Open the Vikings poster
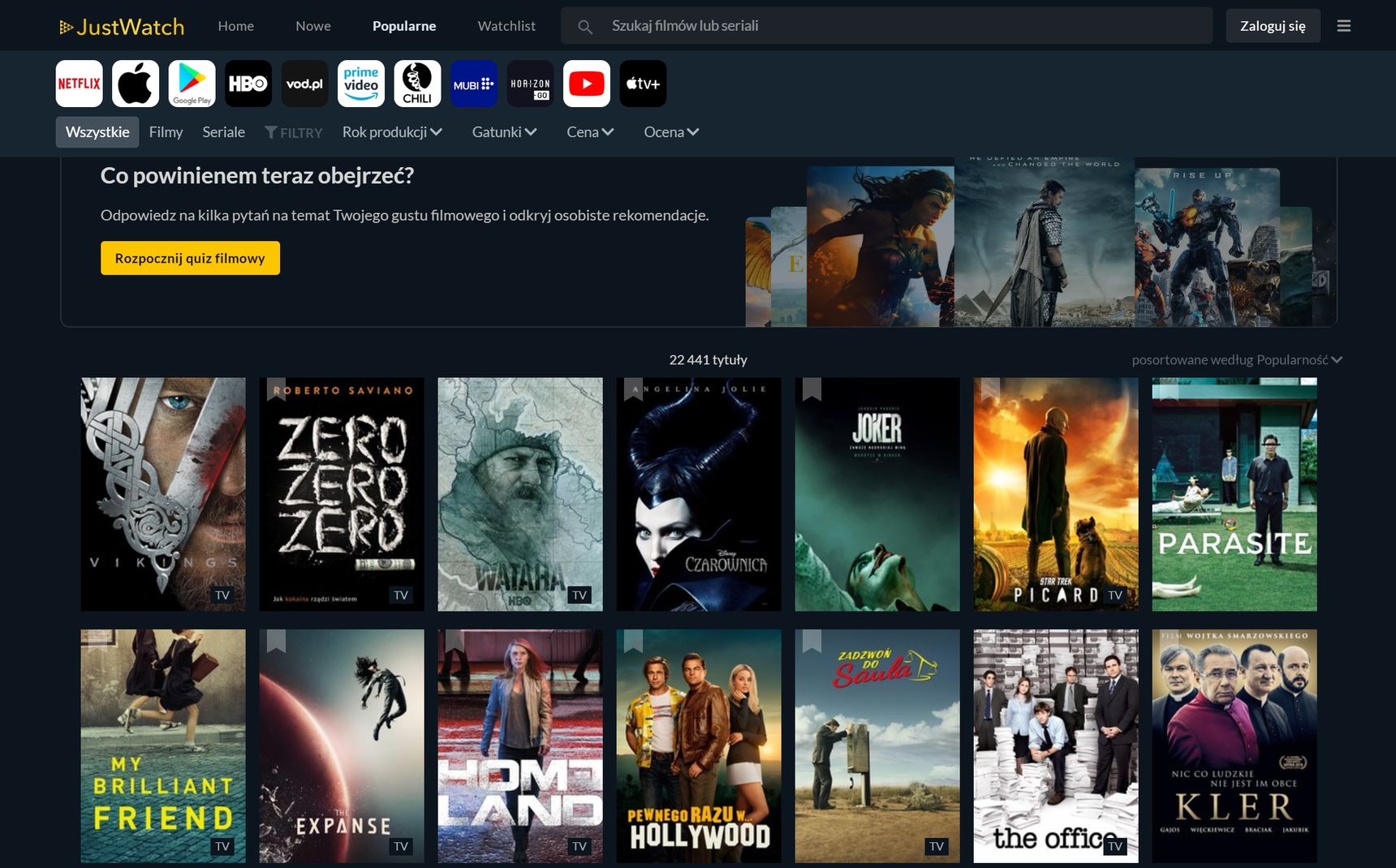Screen dimensions: 1396x868 [163, 494]
